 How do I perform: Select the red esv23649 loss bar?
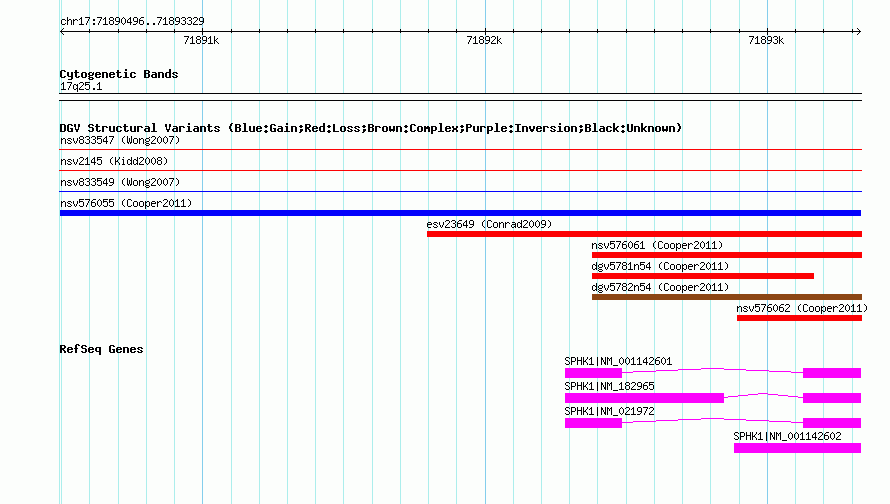pyautogui.click(x=644, y=234)
